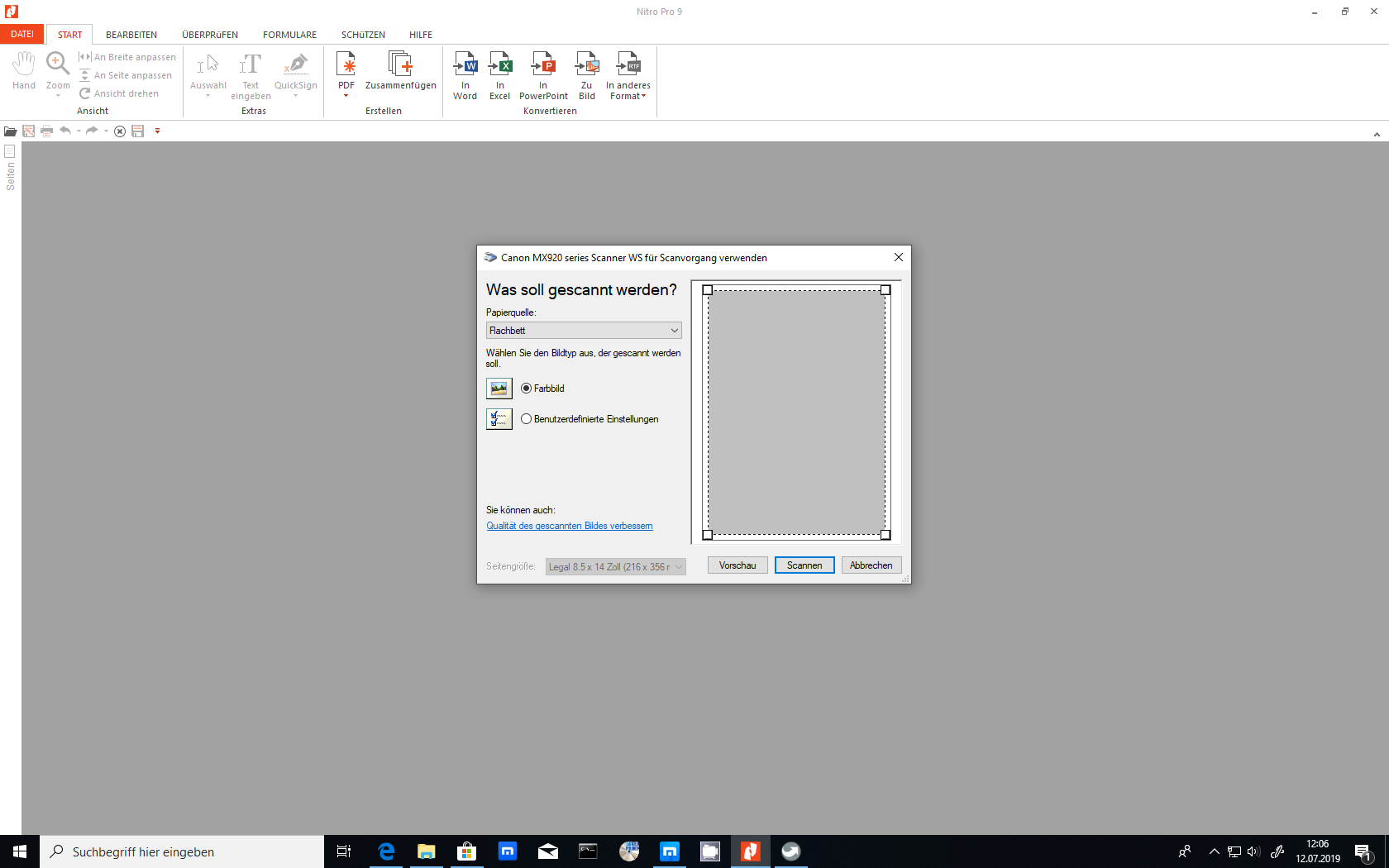The width and height of the screenshot is (1389, 868).
Task: Click the Farbbild picture icon
Action: (499, 389)
